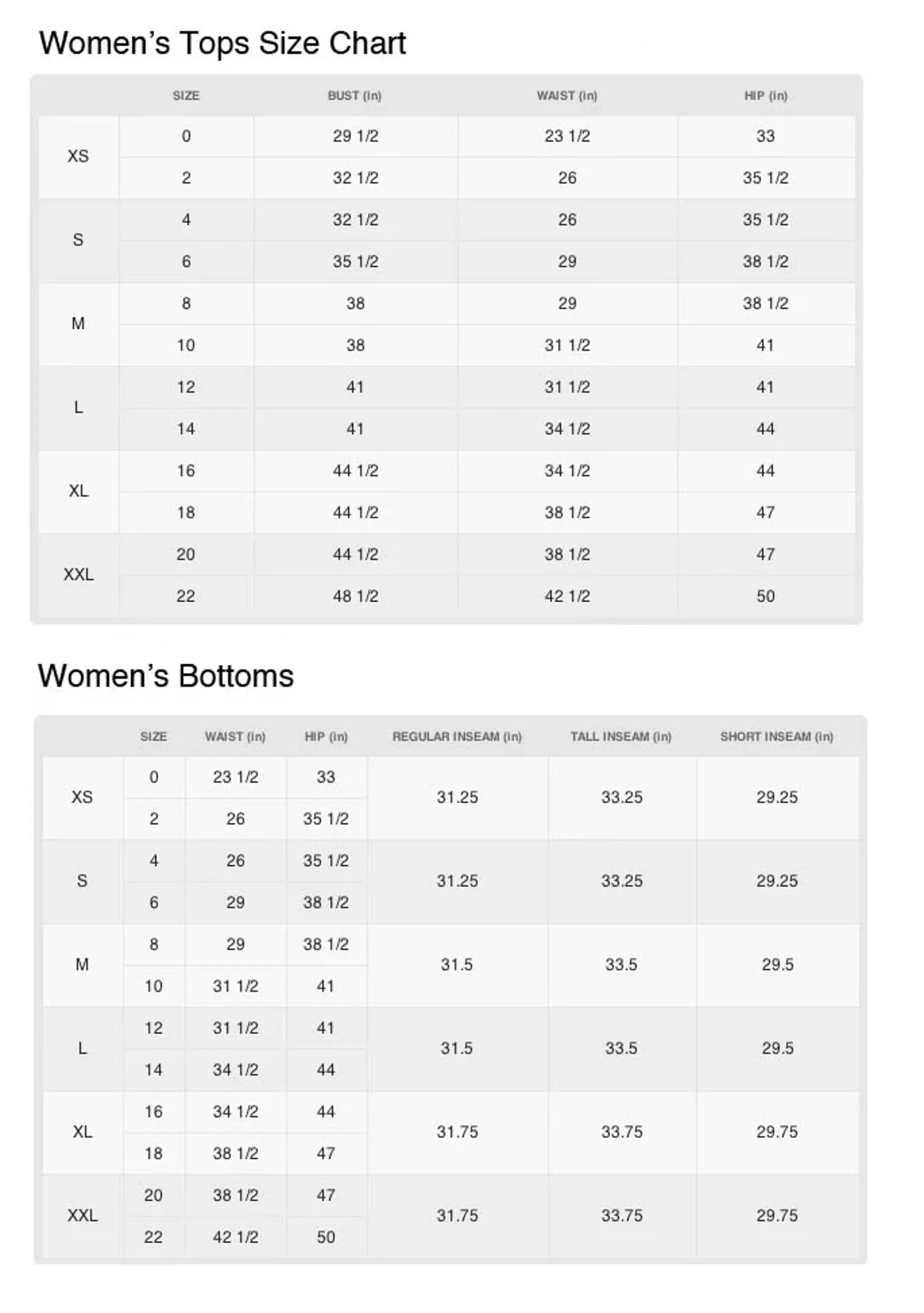Select size 22 in the bottoms table
This screenshot has height=1313, width=924.
[x=153, y=1237]
